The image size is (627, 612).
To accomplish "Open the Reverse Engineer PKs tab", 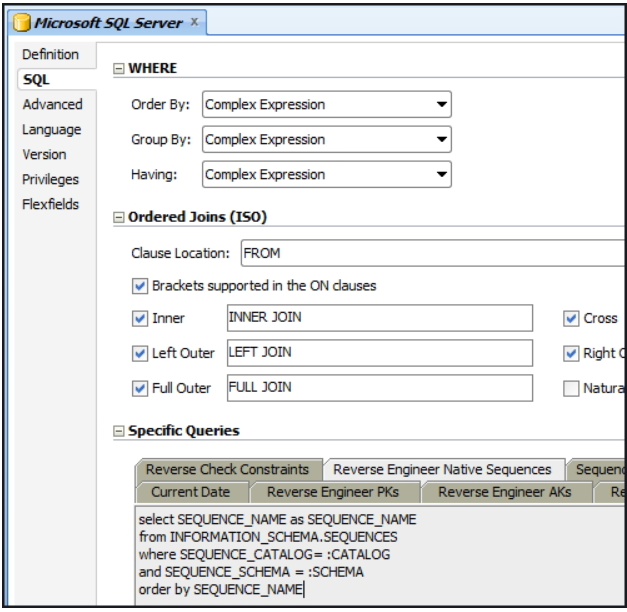I will coord(333,492).
